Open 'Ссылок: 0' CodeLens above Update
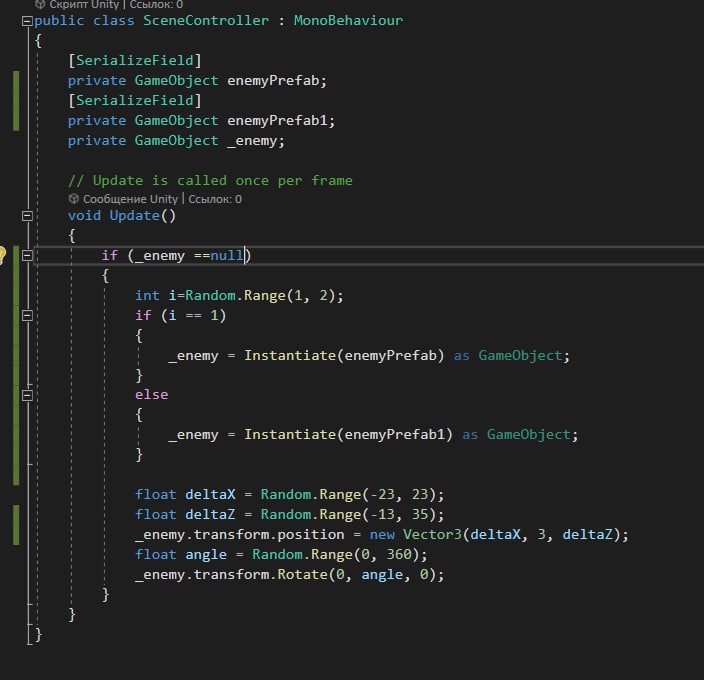Viewport: 704px width, 680px height. tap(215, 199)
